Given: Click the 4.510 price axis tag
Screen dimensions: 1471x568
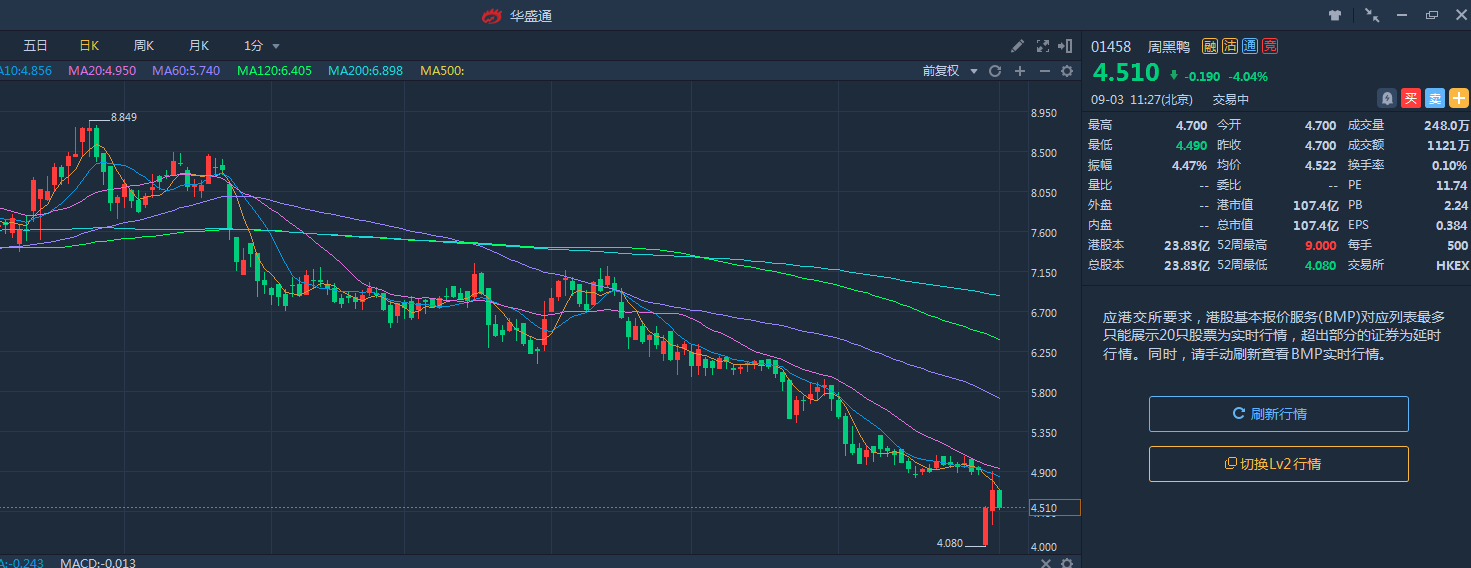Looking at the screenshot, I should (1055, 508).
